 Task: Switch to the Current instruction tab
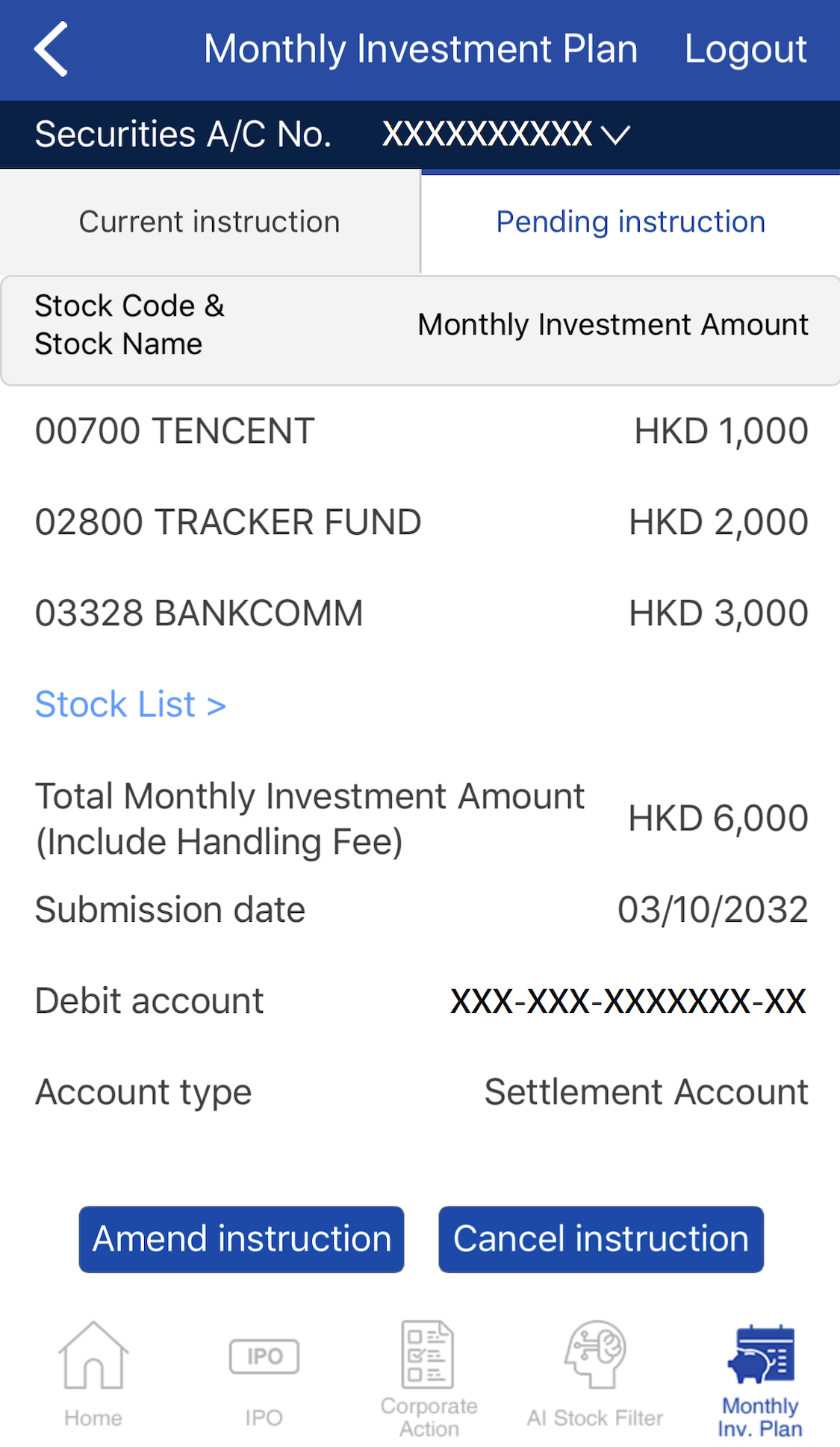[x=210, y=222]
